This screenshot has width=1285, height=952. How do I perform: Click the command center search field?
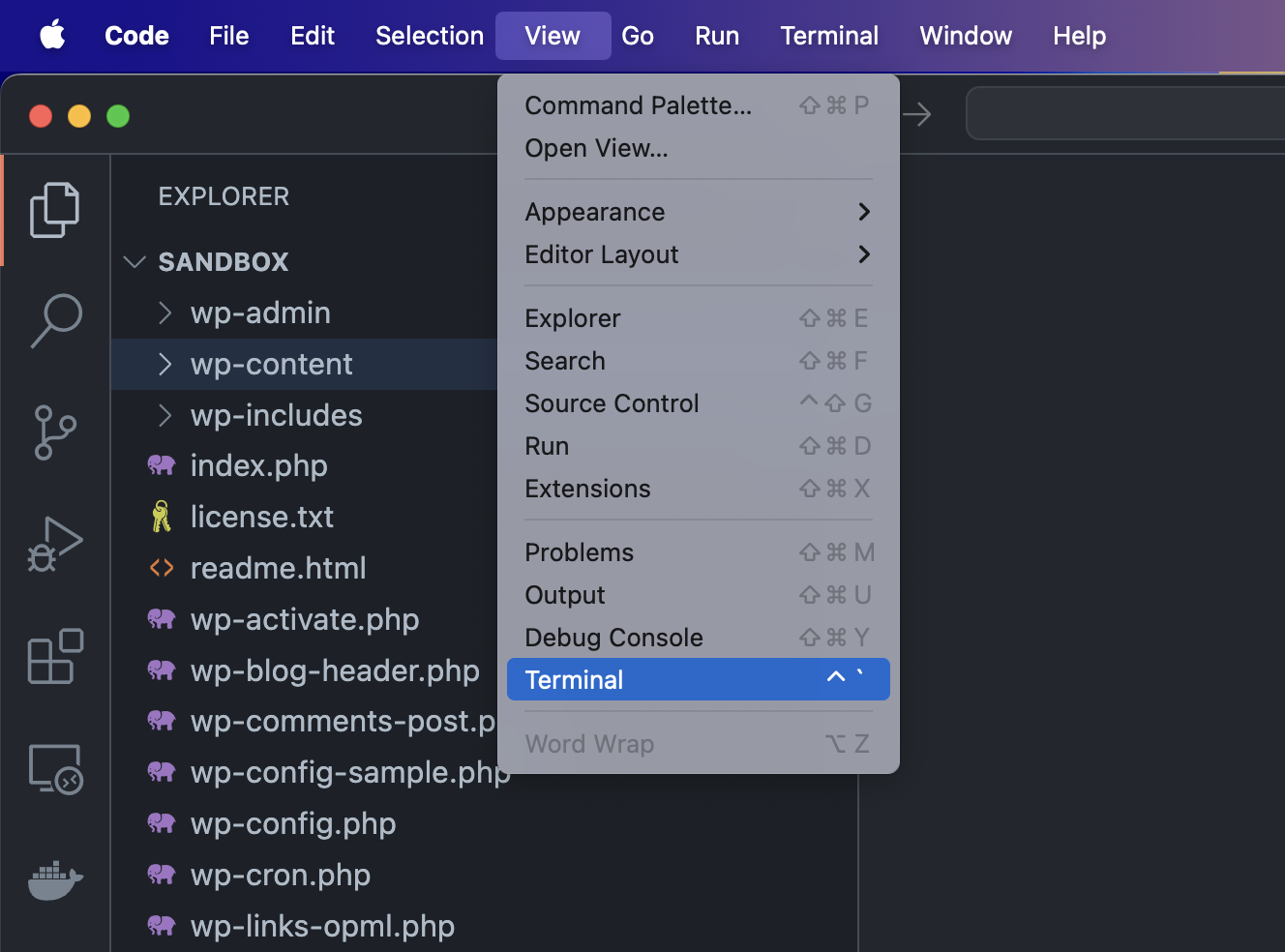[1125, 114]
